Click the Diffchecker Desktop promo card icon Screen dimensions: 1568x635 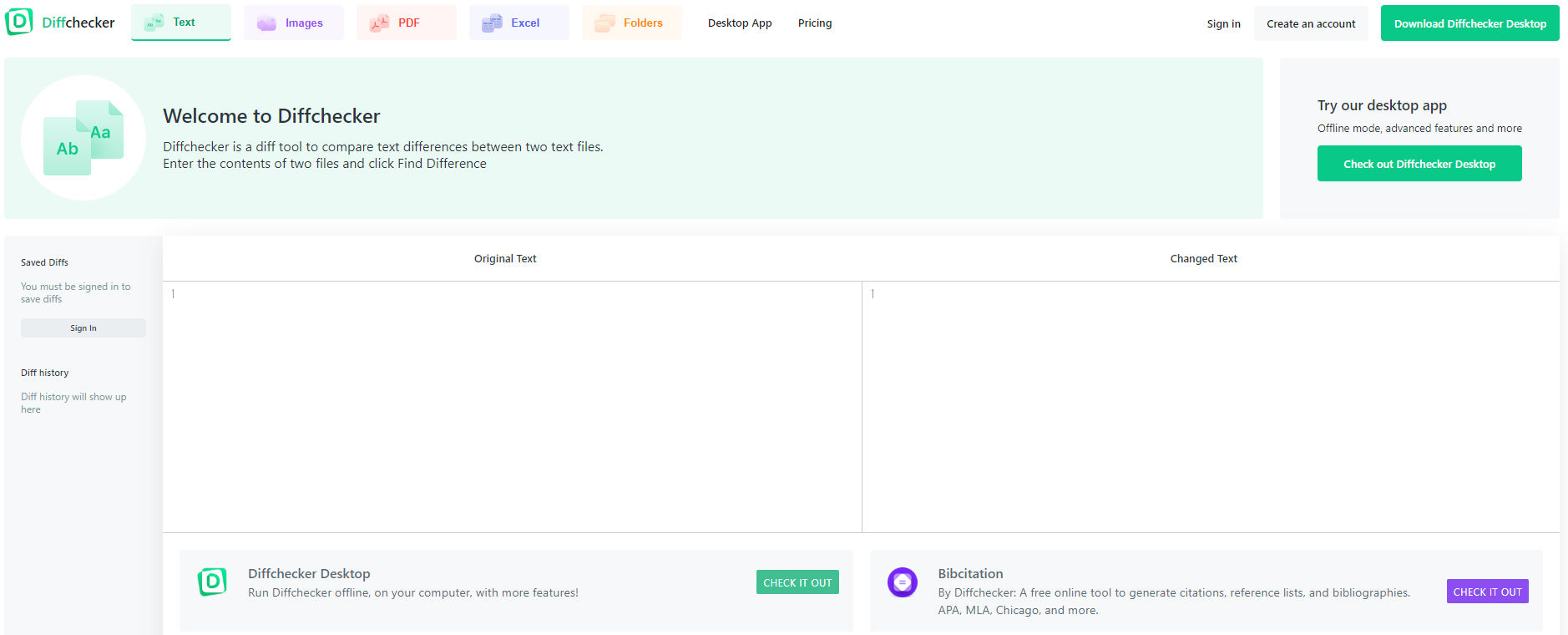coord(212,582)
